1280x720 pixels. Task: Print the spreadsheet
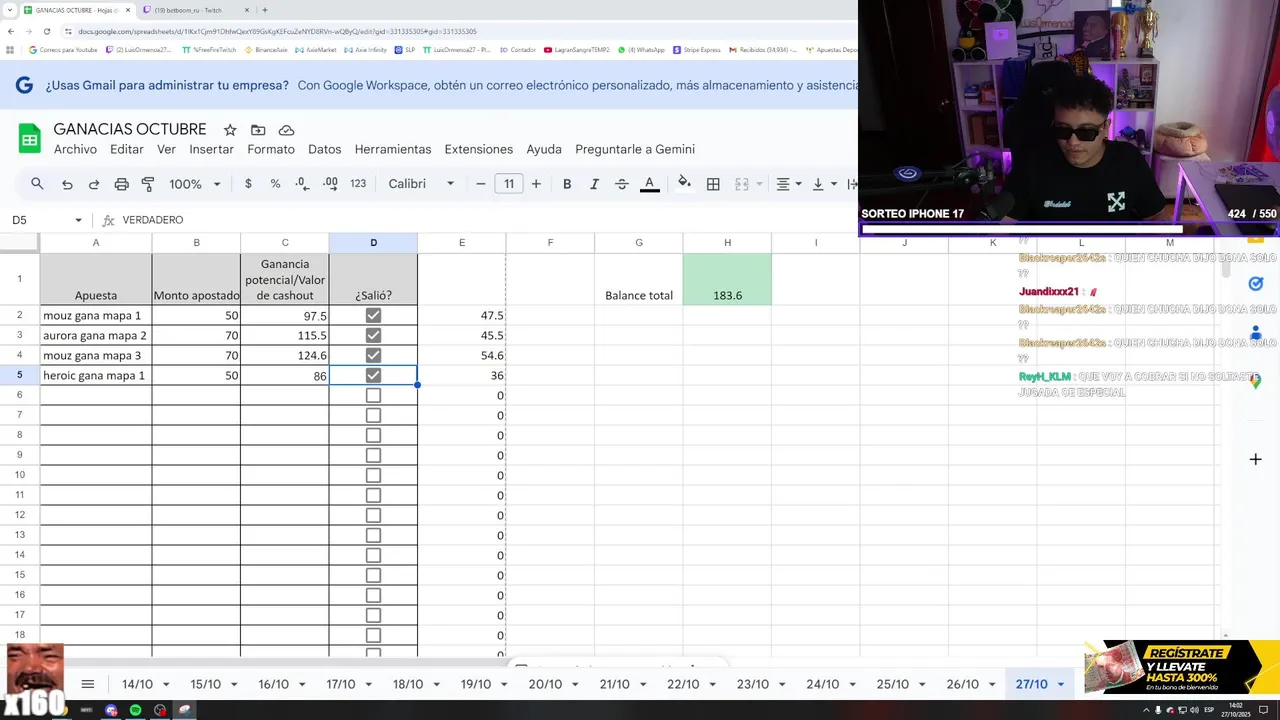[121, 184]
